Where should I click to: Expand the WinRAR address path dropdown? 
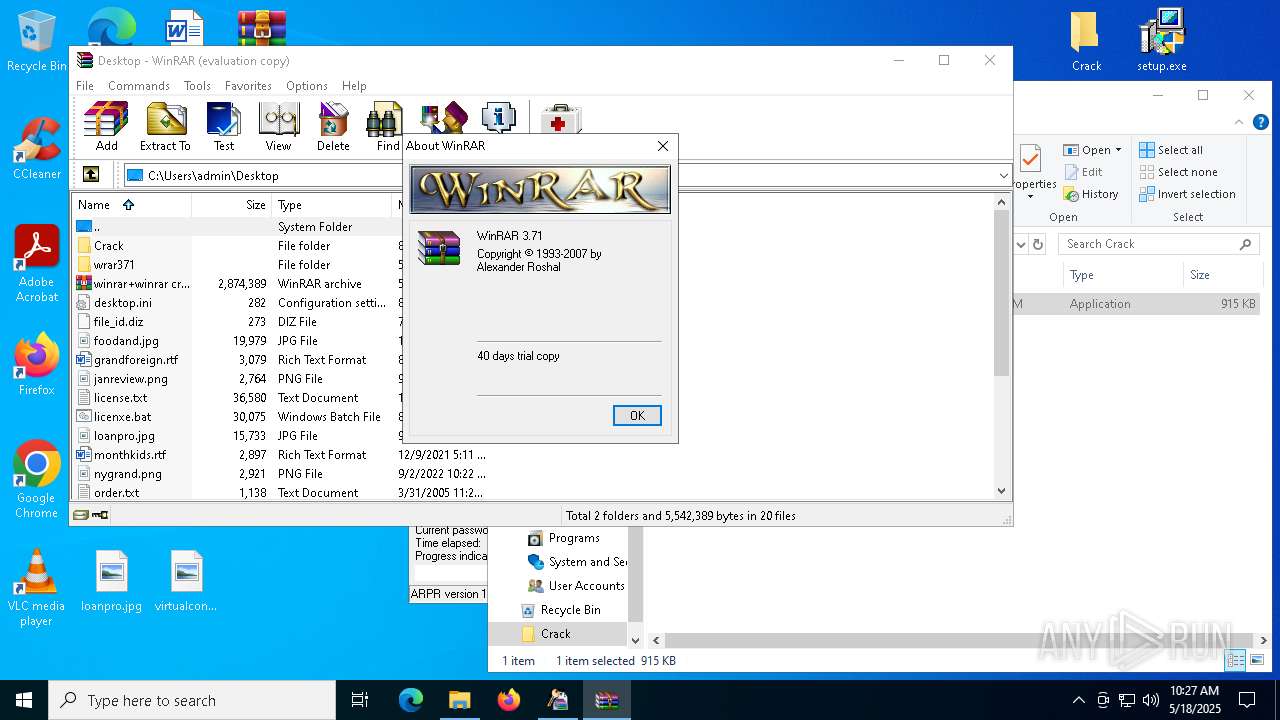(x=1003, y=175)
